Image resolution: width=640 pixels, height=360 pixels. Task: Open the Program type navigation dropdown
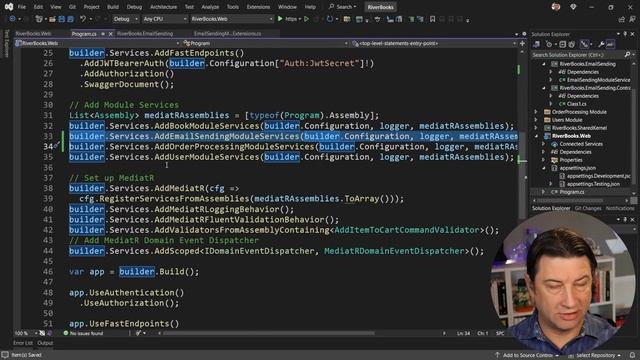(x=265, y=43)
